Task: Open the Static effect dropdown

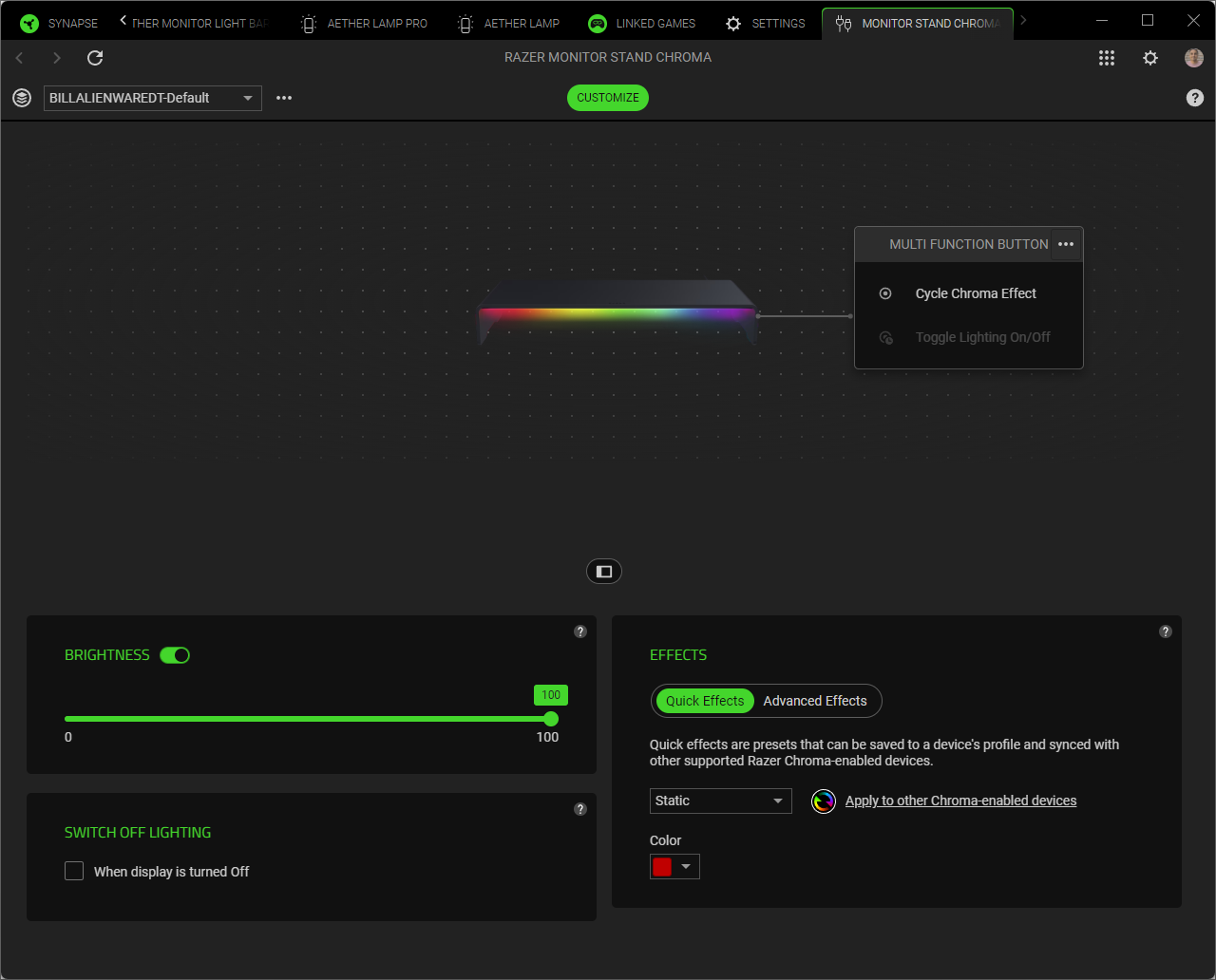Action: (x=721, y=801)
